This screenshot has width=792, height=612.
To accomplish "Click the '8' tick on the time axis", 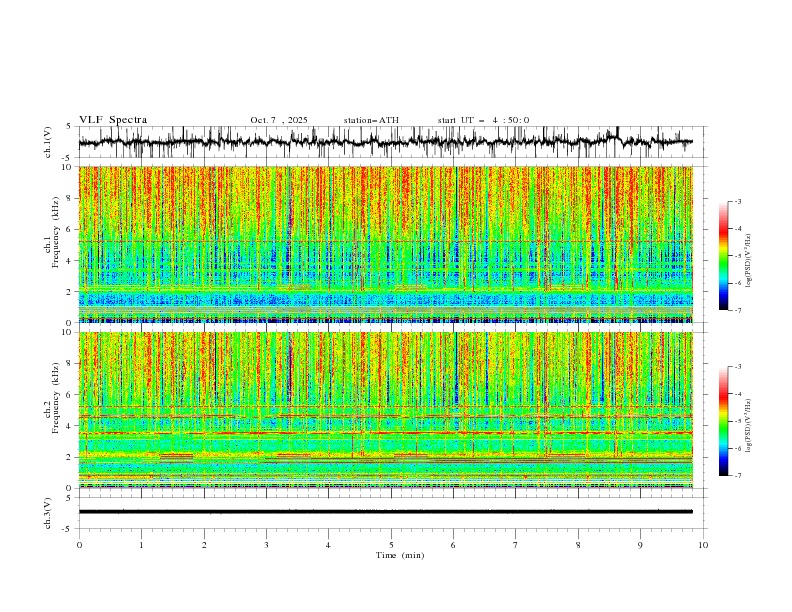I will click(x=578, y=545).
